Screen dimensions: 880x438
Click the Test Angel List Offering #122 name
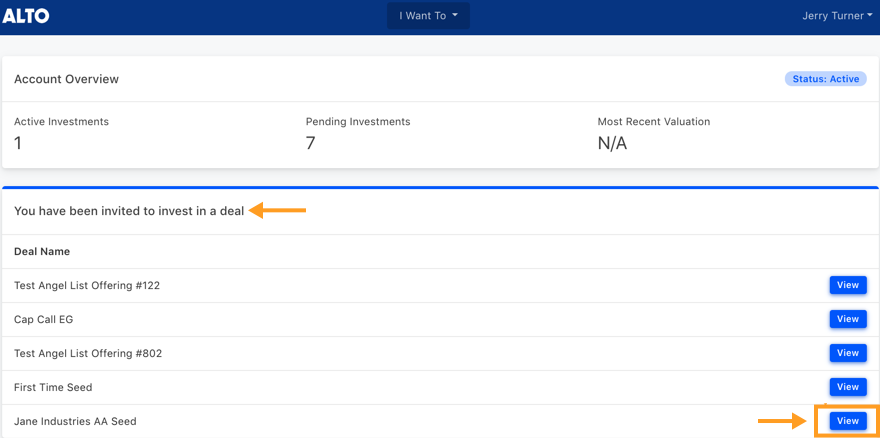click(87, 285)
